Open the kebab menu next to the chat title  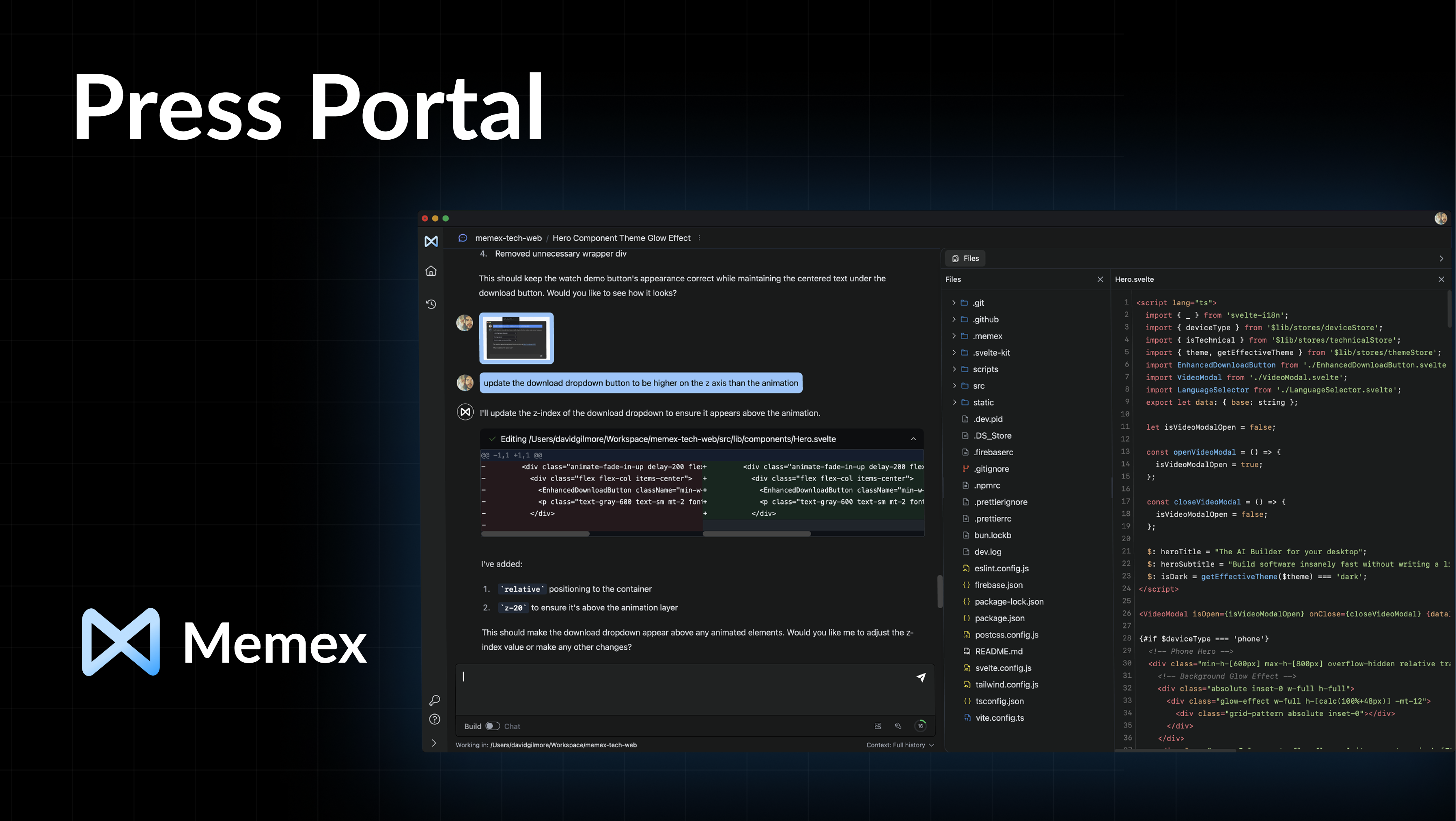pyautogui.click(x=699, y=238)
